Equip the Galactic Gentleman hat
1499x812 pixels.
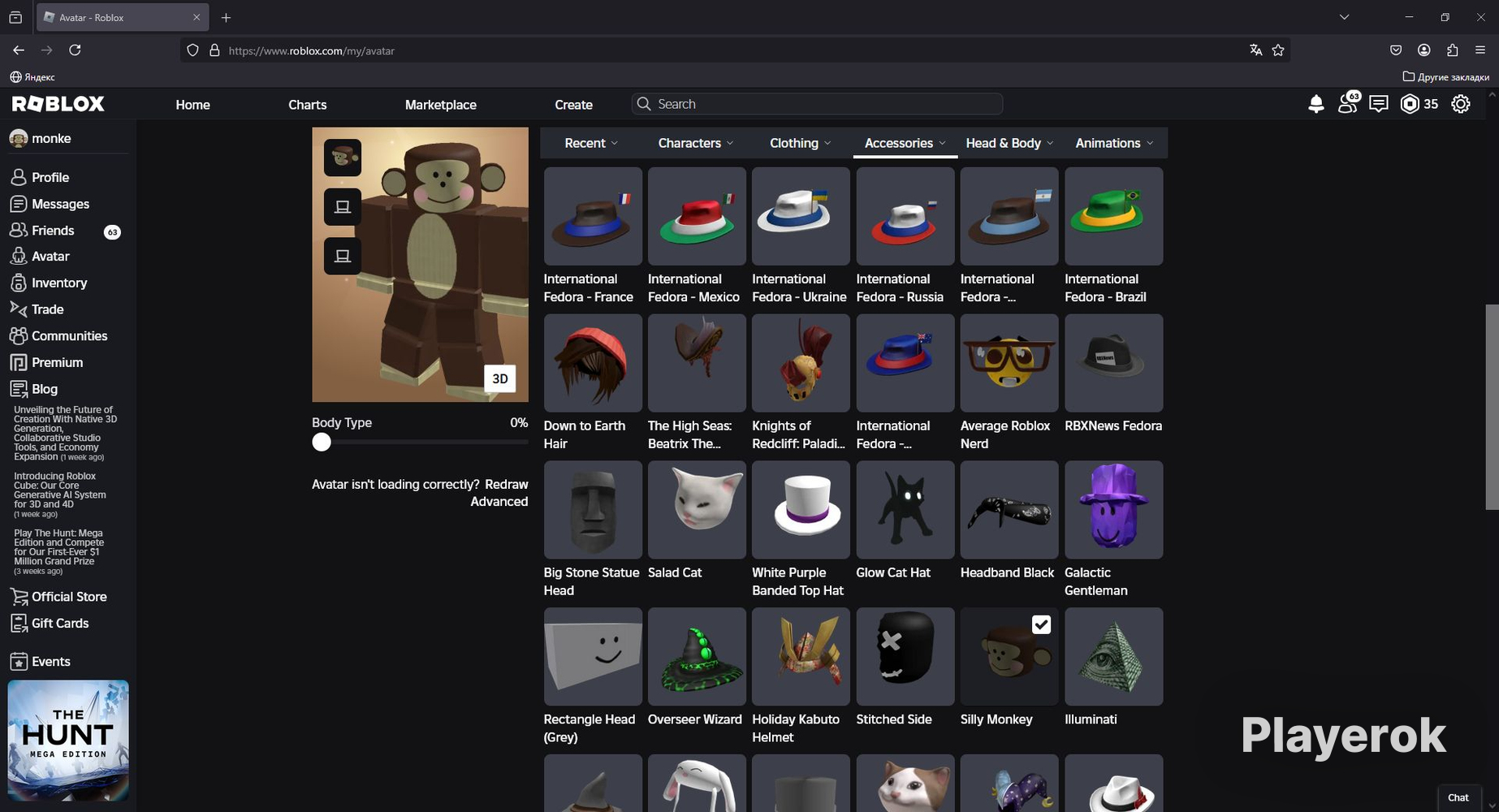click(x=1113, y=510)
